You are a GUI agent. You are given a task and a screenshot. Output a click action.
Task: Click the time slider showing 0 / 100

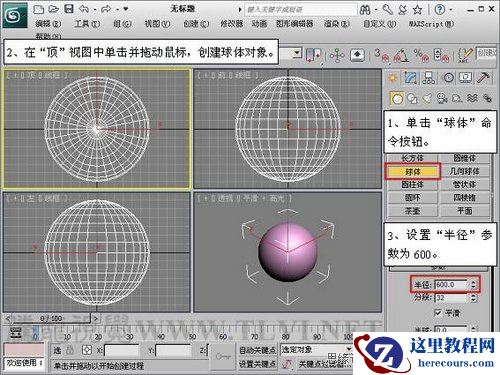point(51,319)
